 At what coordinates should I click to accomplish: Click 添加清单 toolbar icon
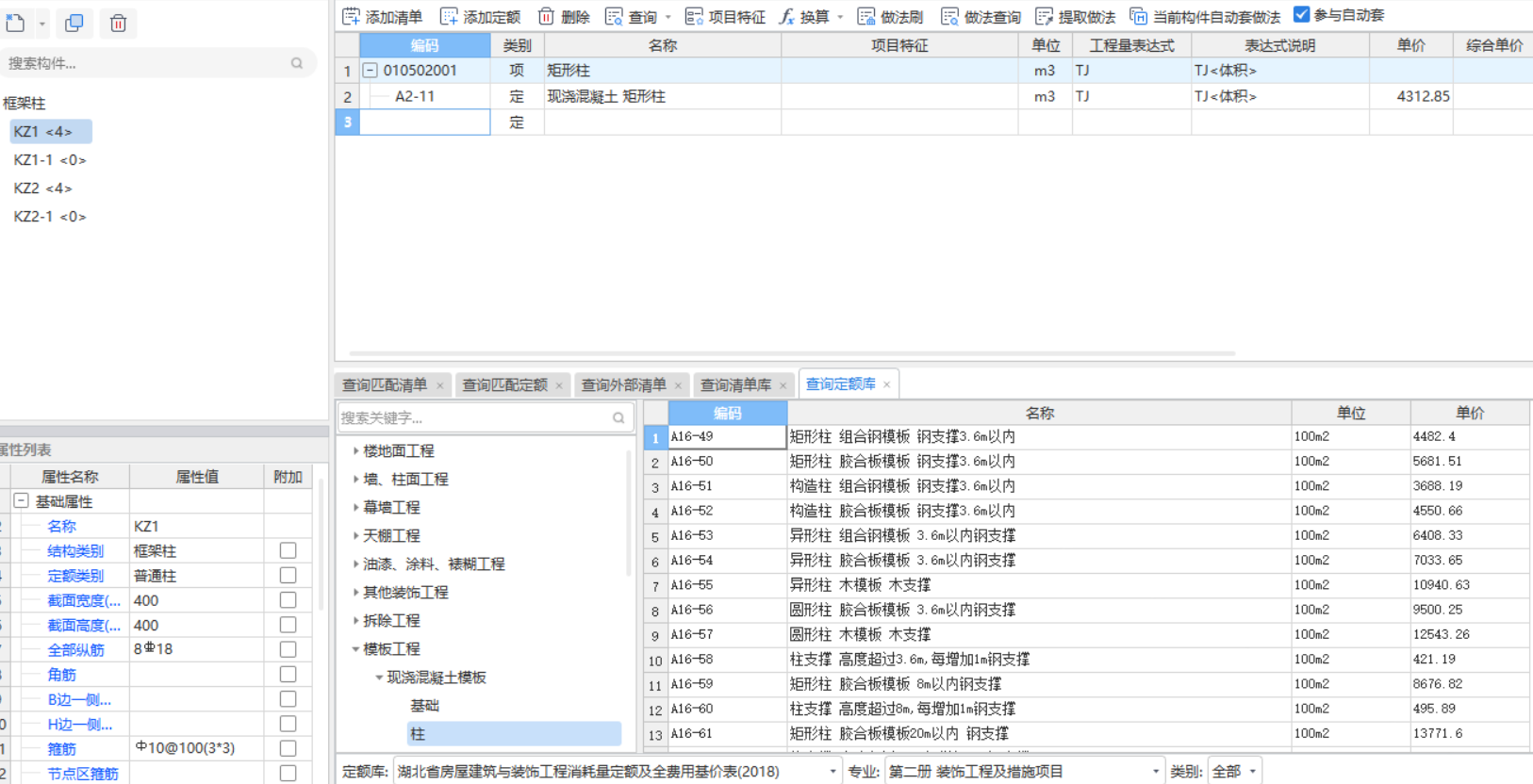[351, 16]
